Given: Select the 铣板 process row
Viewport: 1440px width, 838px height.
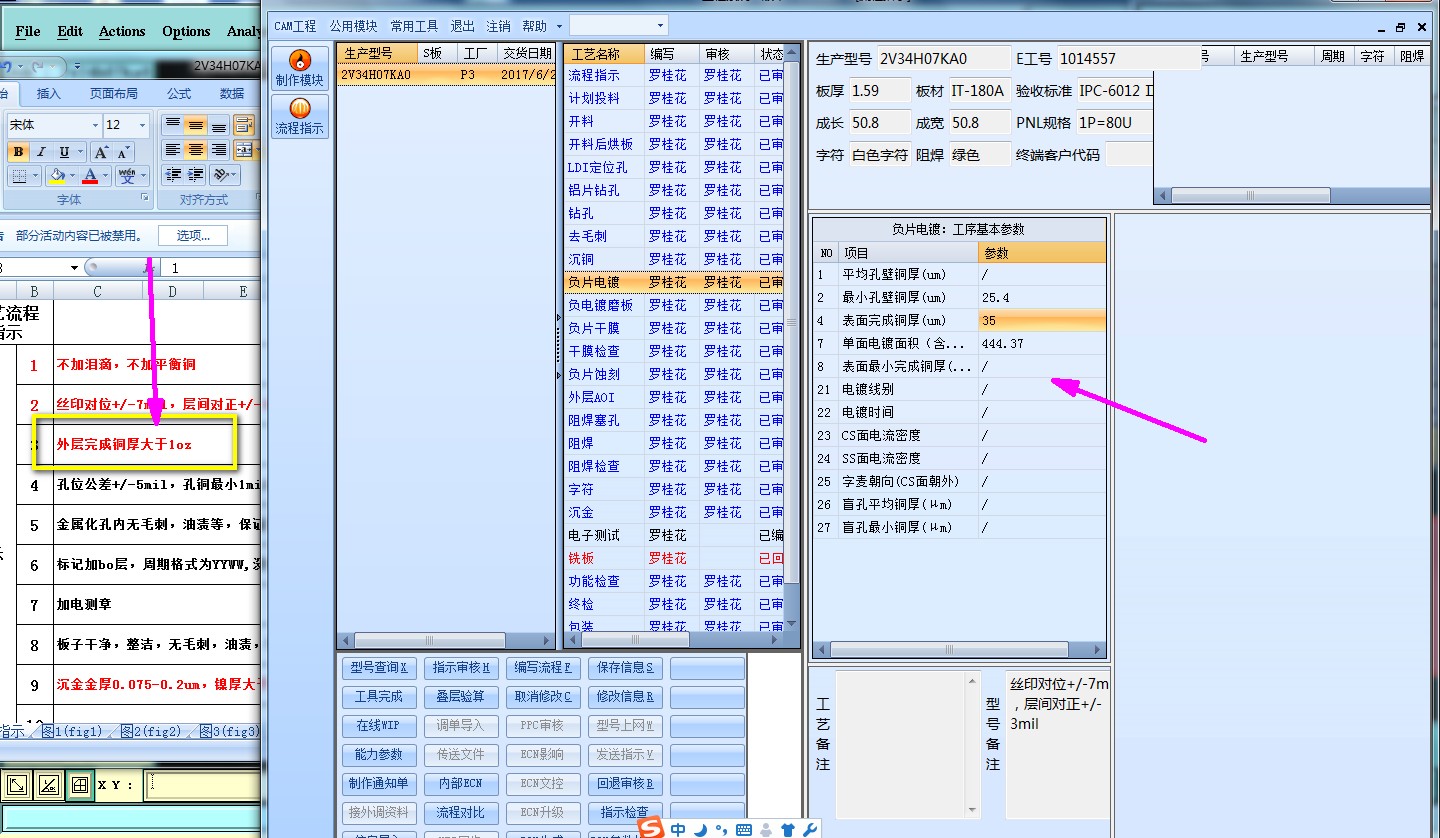Looking at the screenshot, I should [x=676, y=558].
